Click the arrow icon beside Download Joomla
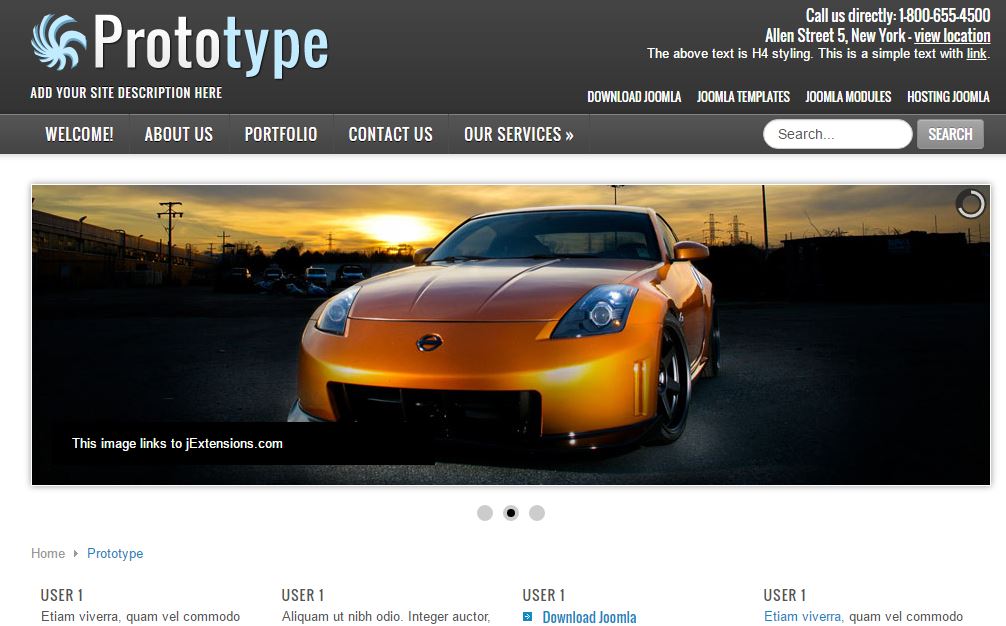Screen dimensions: 1006x626 coord(527,616)
